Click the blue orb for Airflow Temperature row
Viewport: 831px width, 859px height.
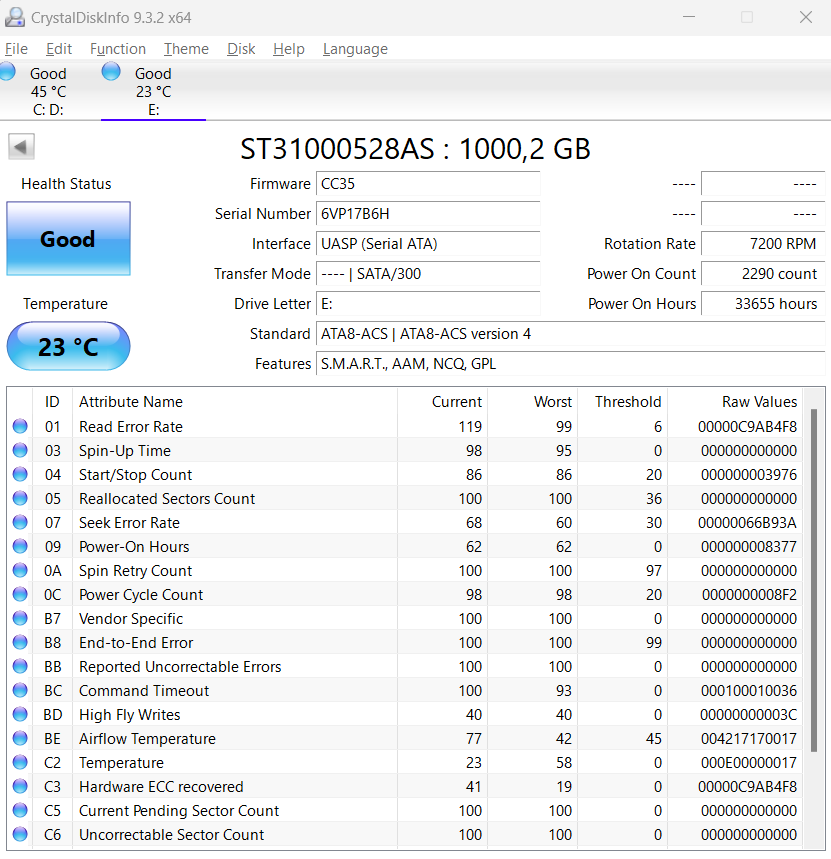point(20,739)
